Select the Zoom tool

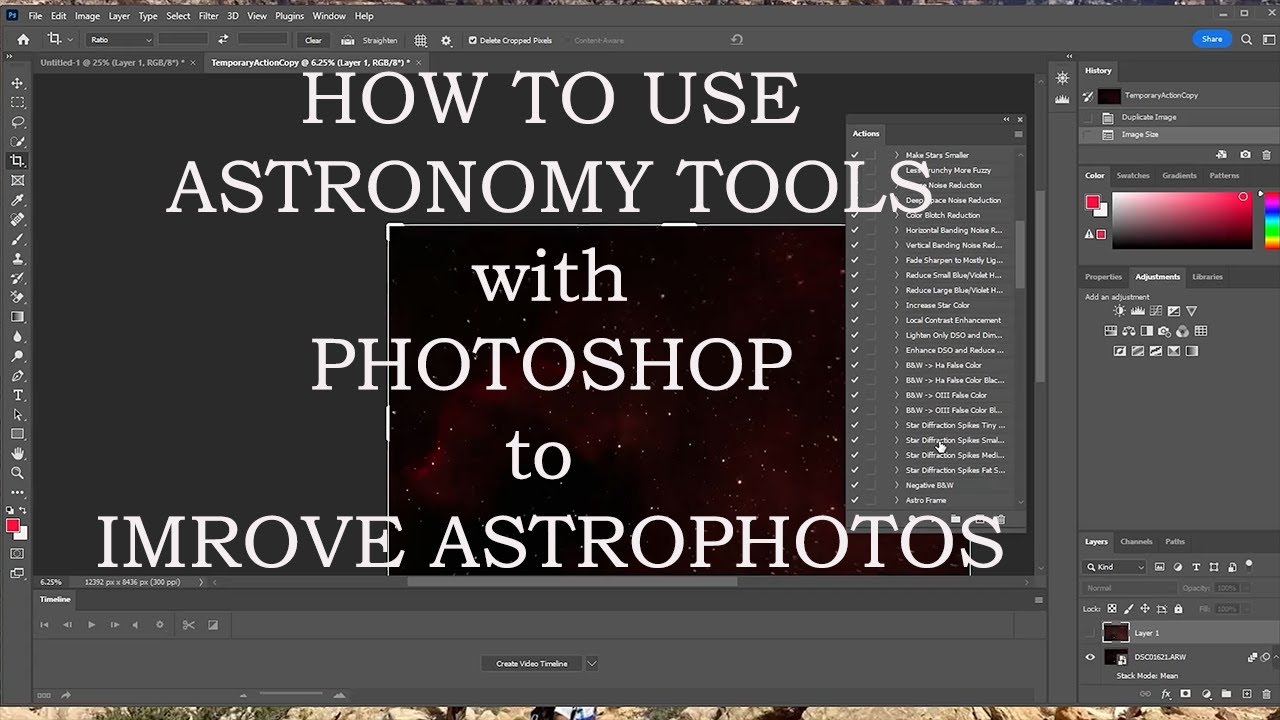click(x=17, y=473)
